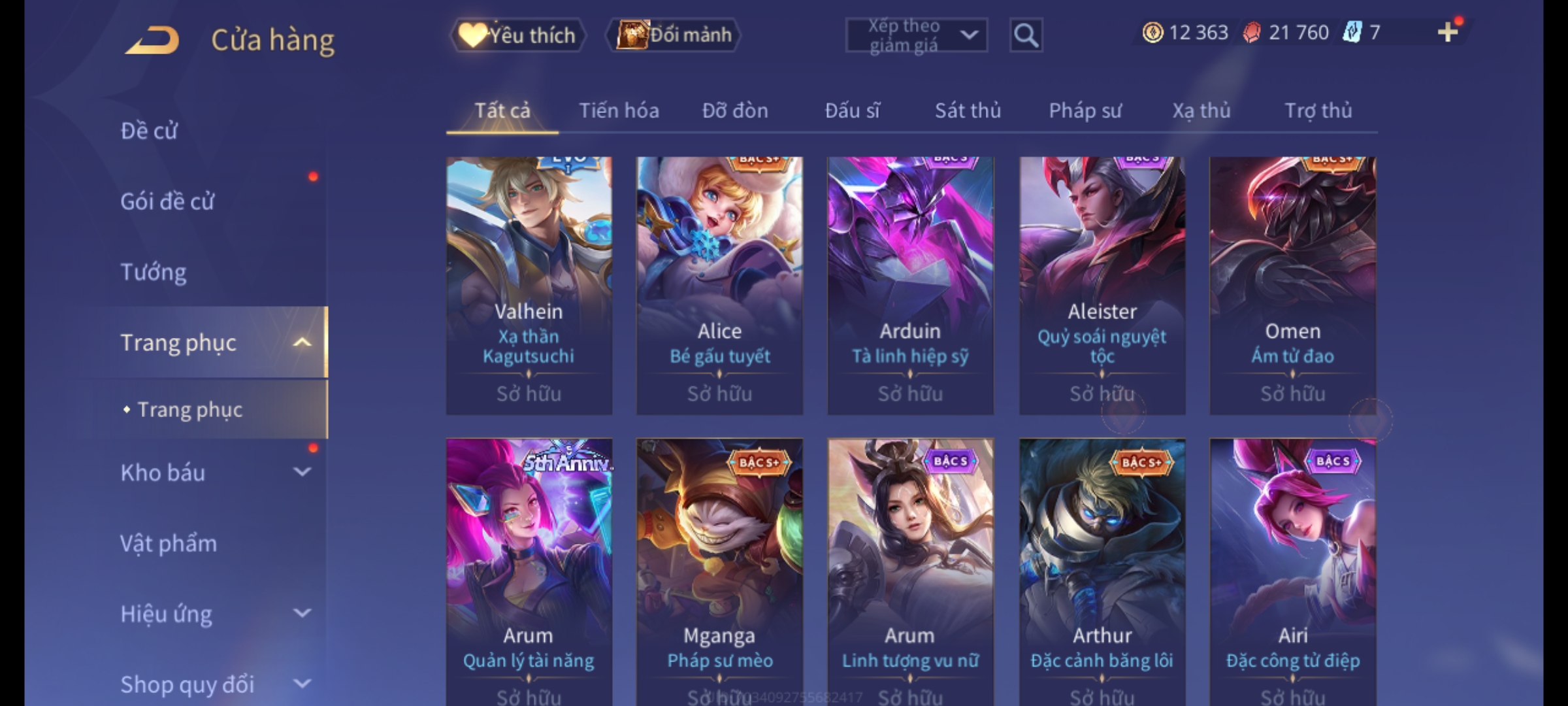Open Yêu thích heart favorites
The height and width of the screenshot is (706, 1568).
517,35
